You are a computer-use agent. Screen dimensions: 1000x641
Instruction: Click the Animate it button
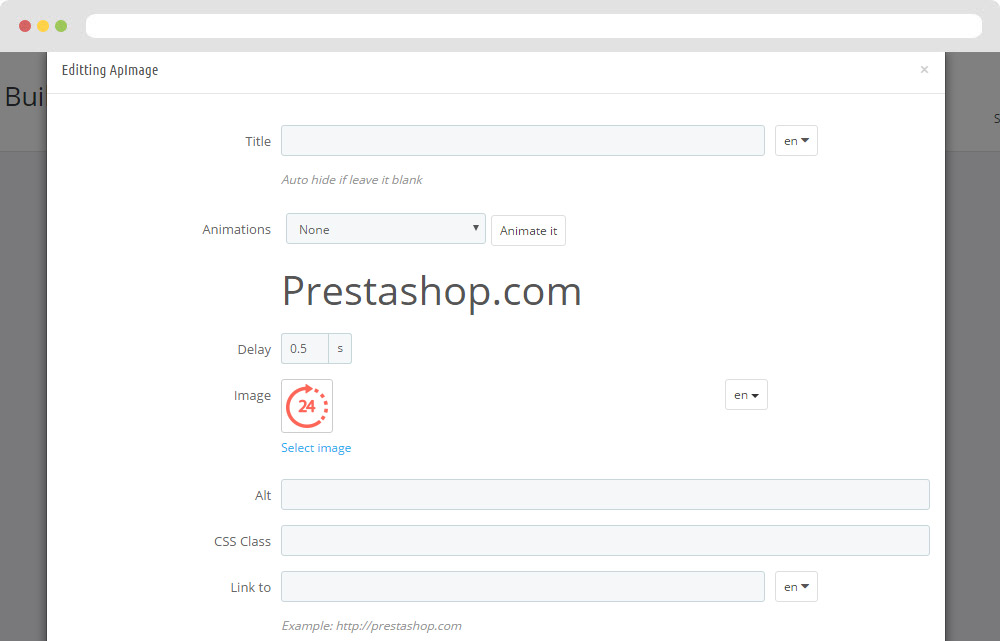(528, 230)
